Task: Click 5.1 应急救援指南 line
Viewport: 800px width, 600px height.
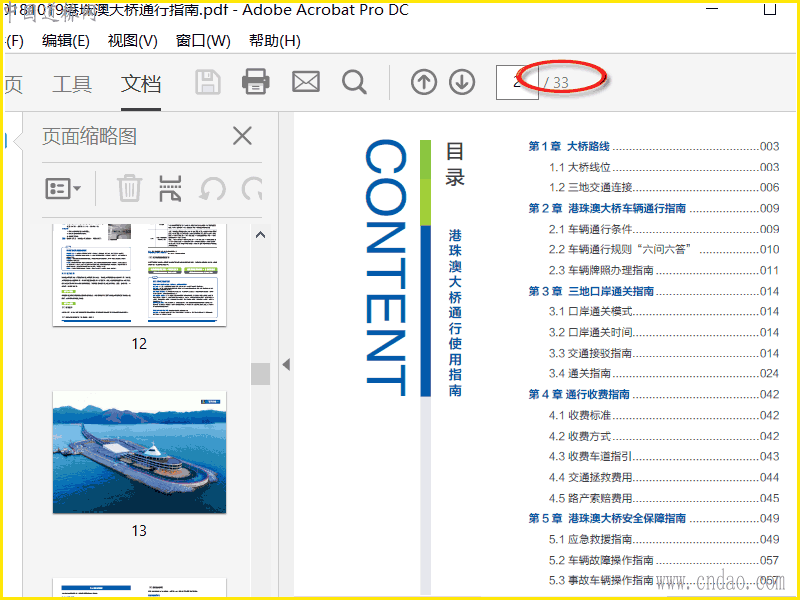Action: [664, 539]
